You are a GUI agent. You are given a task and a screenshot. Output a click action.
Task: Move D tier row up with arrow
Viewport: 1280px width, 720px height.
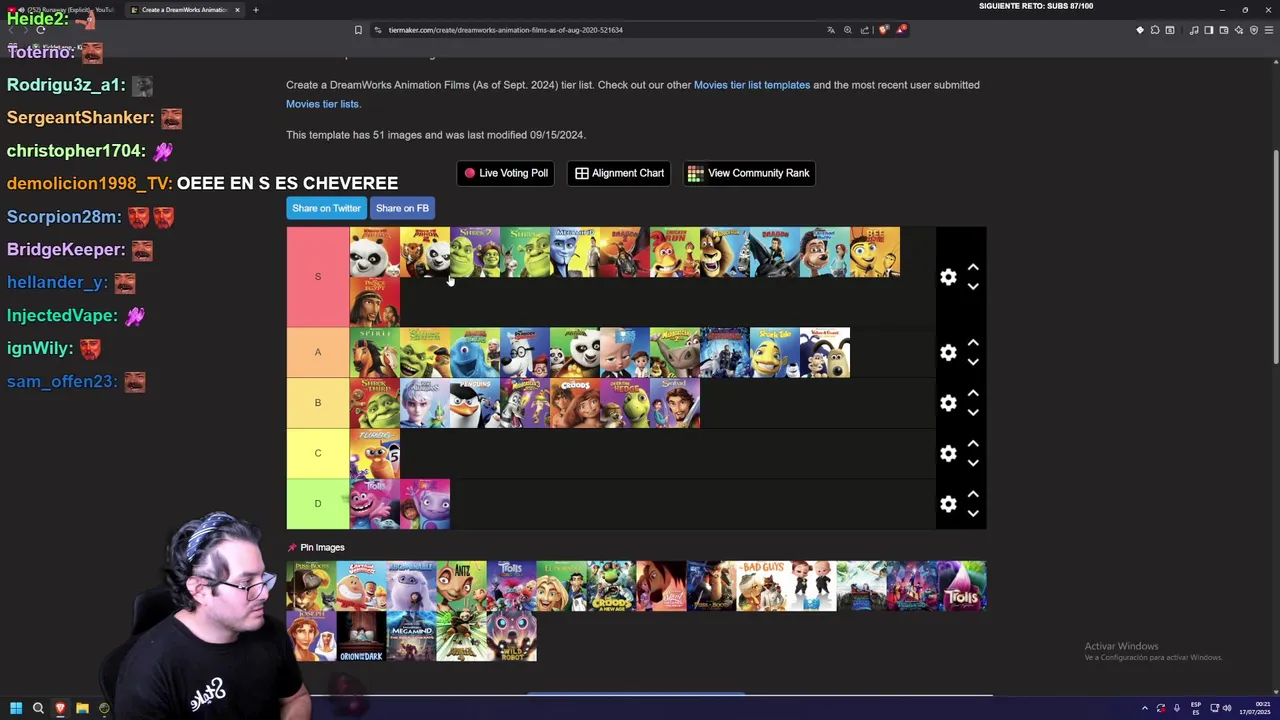973,495
